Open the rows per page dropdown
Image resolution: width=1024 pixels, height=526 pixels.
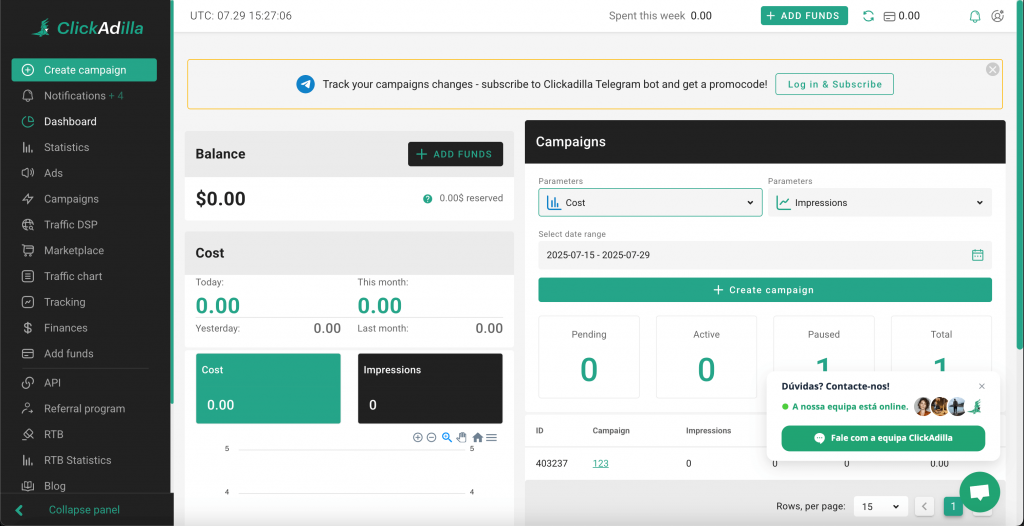(x=880, y=506)
